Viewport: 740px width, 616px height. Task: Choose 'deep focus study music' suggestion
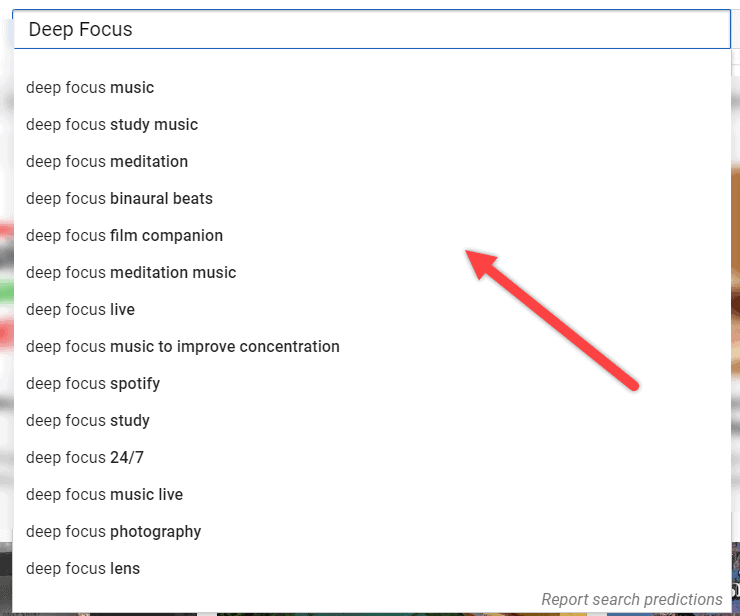click(112, 125)
